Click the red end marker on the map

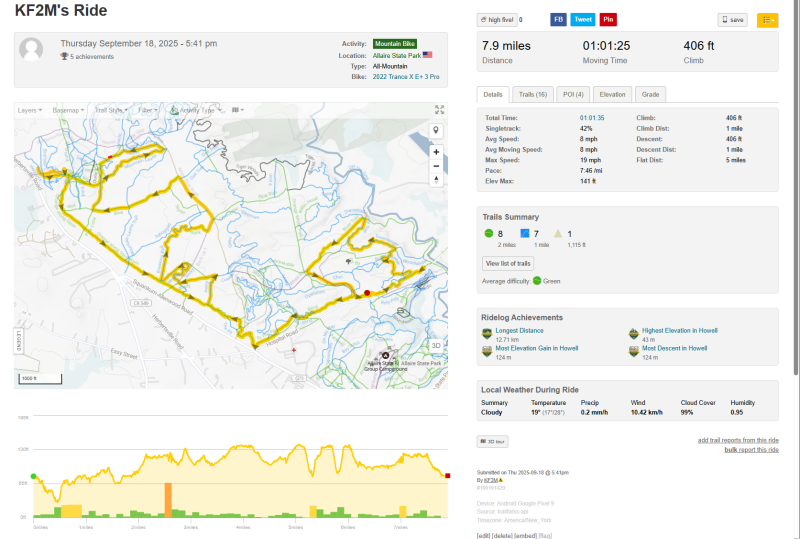tap(368, 293)
